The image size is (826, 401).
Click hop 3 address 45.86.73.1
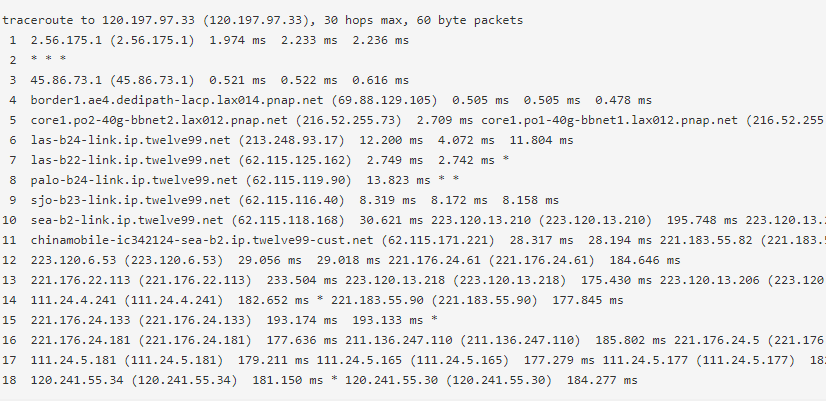click(x=66, y=81)
